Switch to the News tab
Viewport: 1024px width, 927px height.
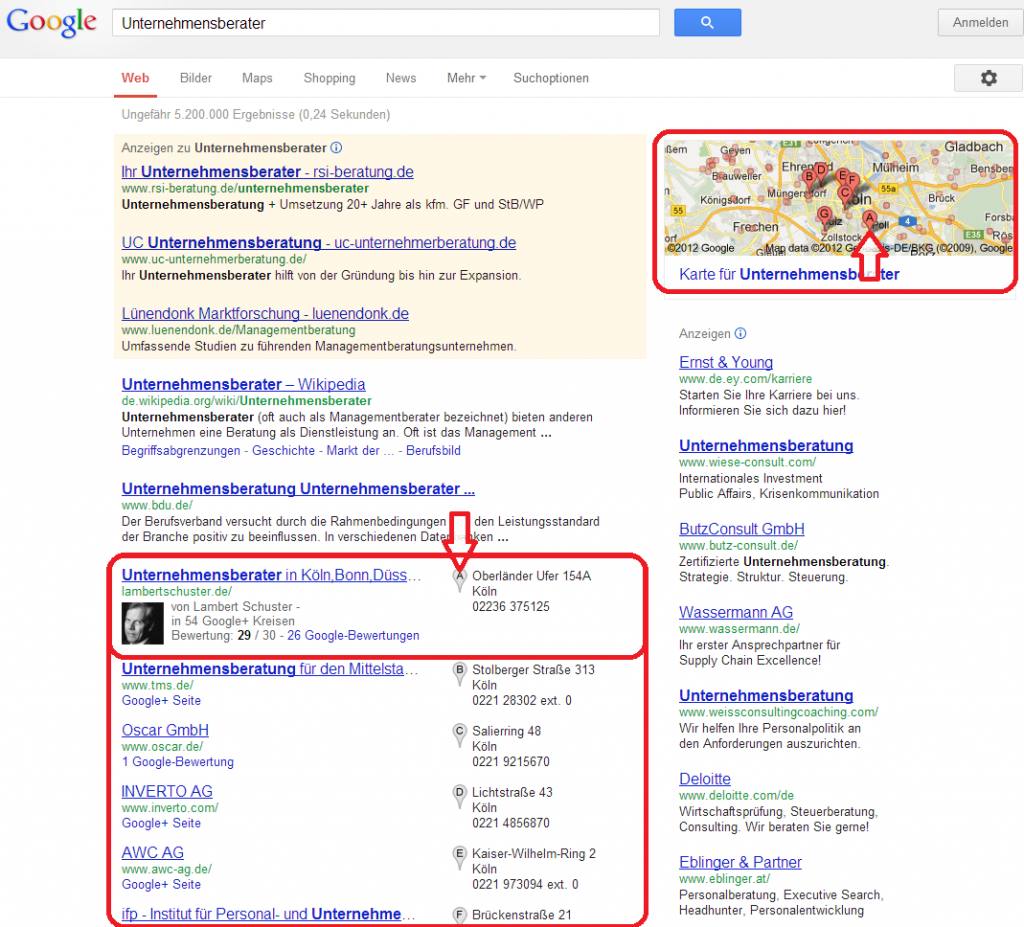pos(401,78)
